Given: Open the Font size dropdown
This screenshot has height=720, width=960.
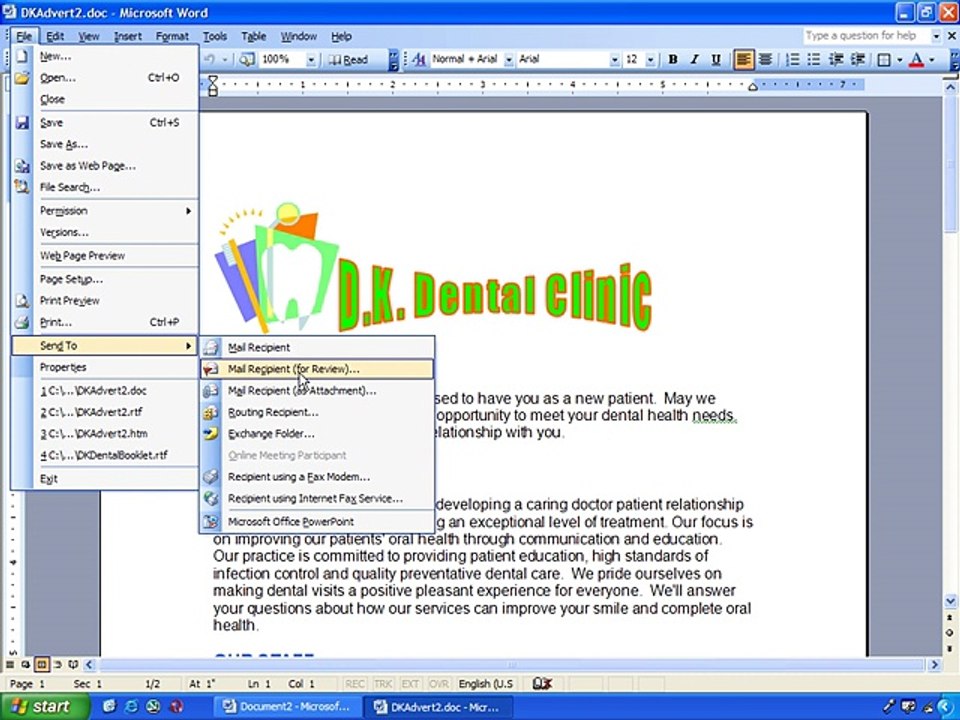Looking at the screenshot, I should (x=650, y=59).
